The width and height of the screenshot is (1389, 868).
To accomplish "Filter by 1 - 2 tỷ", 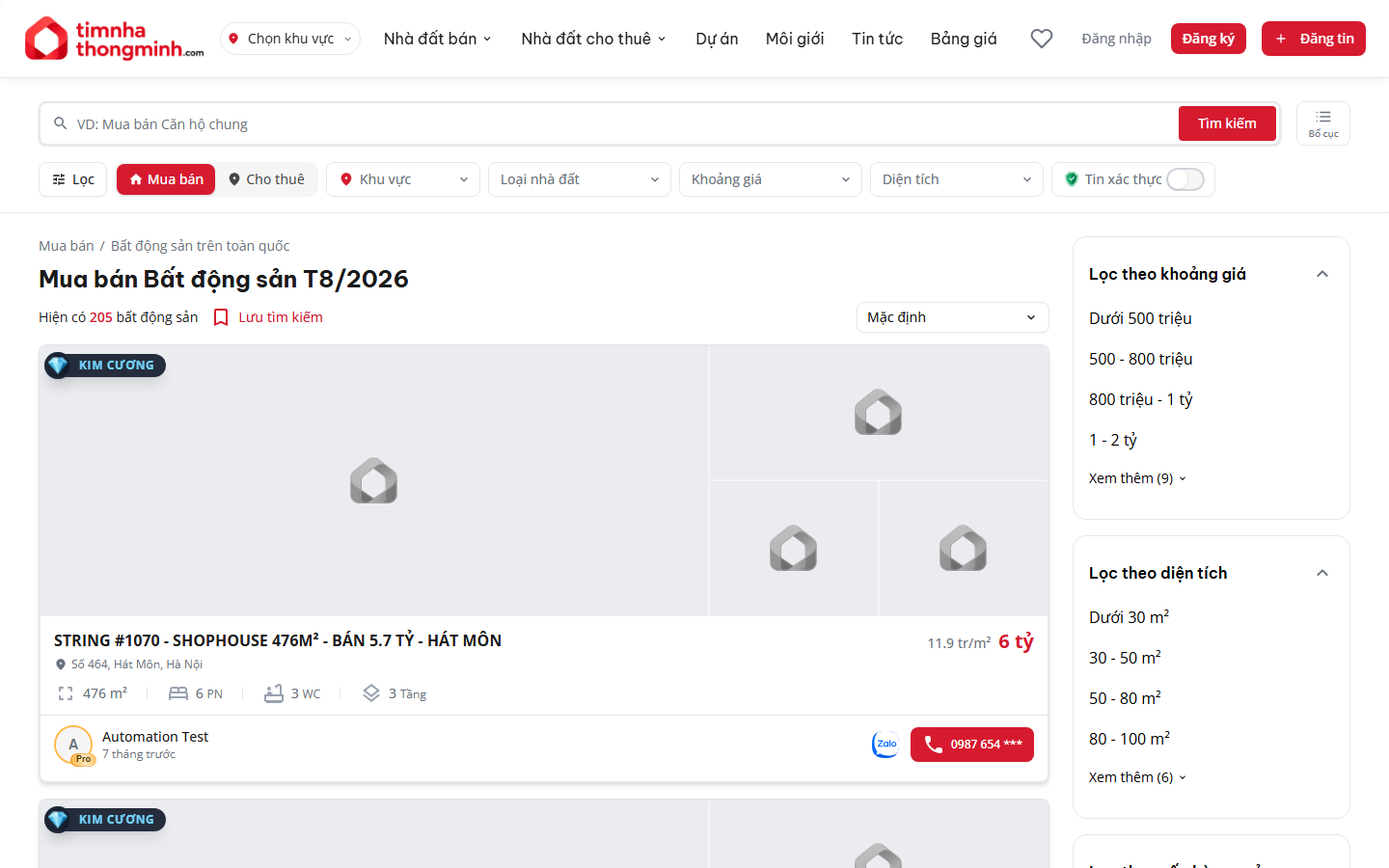I will (1113, 440).
